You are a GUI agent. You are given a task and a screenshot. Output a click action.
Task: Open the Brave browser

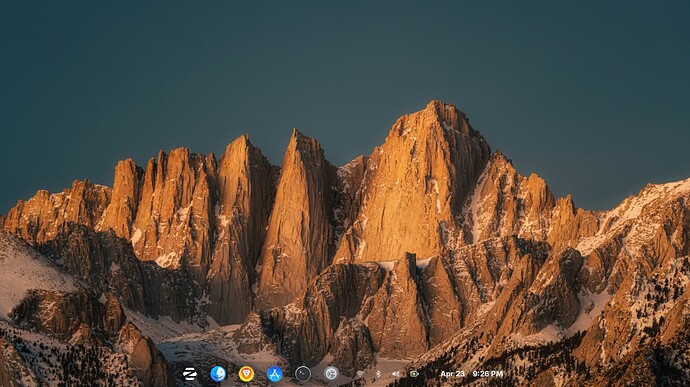(246, 374)
